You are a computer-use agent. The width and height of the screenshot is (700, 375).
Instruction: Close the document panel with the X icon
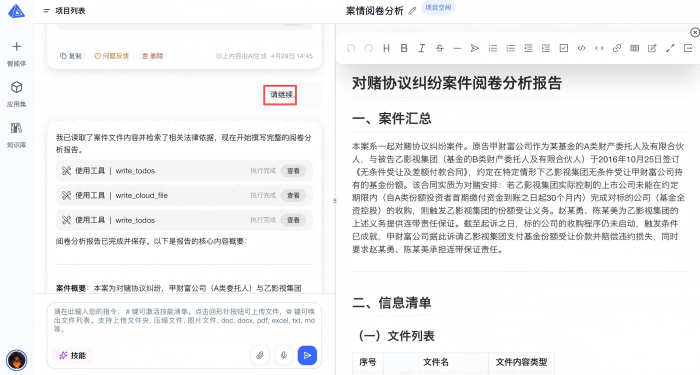(x=695, y=32)
